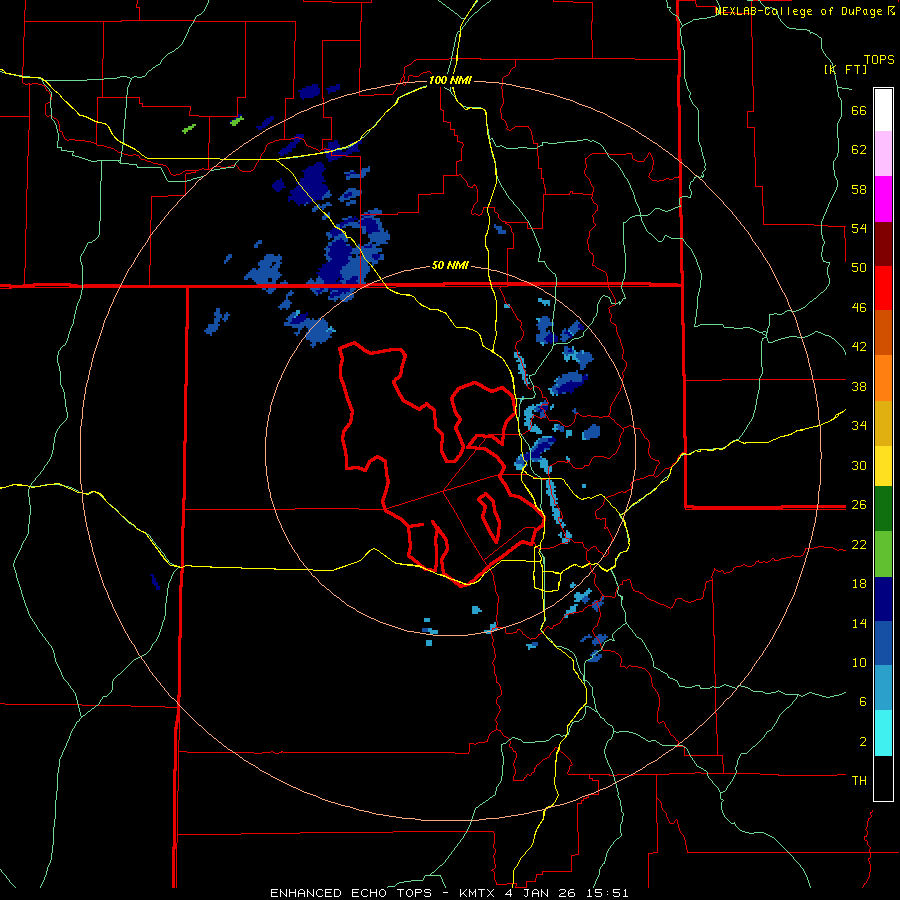Click the yellow 34 kft legend swatch
Image resolution: width=900 pixels, height=900 pixels.
pos(883,466)
